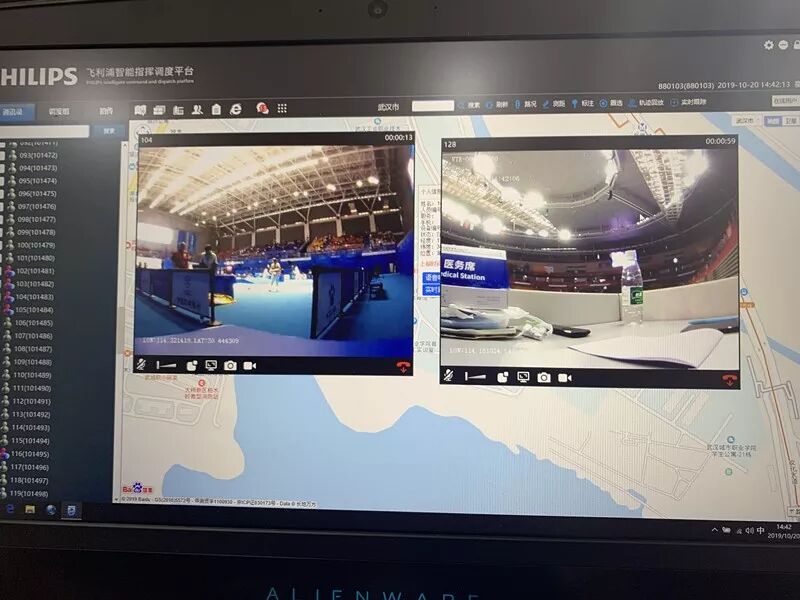Tick the checkbox beside 099(101478)
The height and width of the screenshot is (600, 800).
(2, 233)
